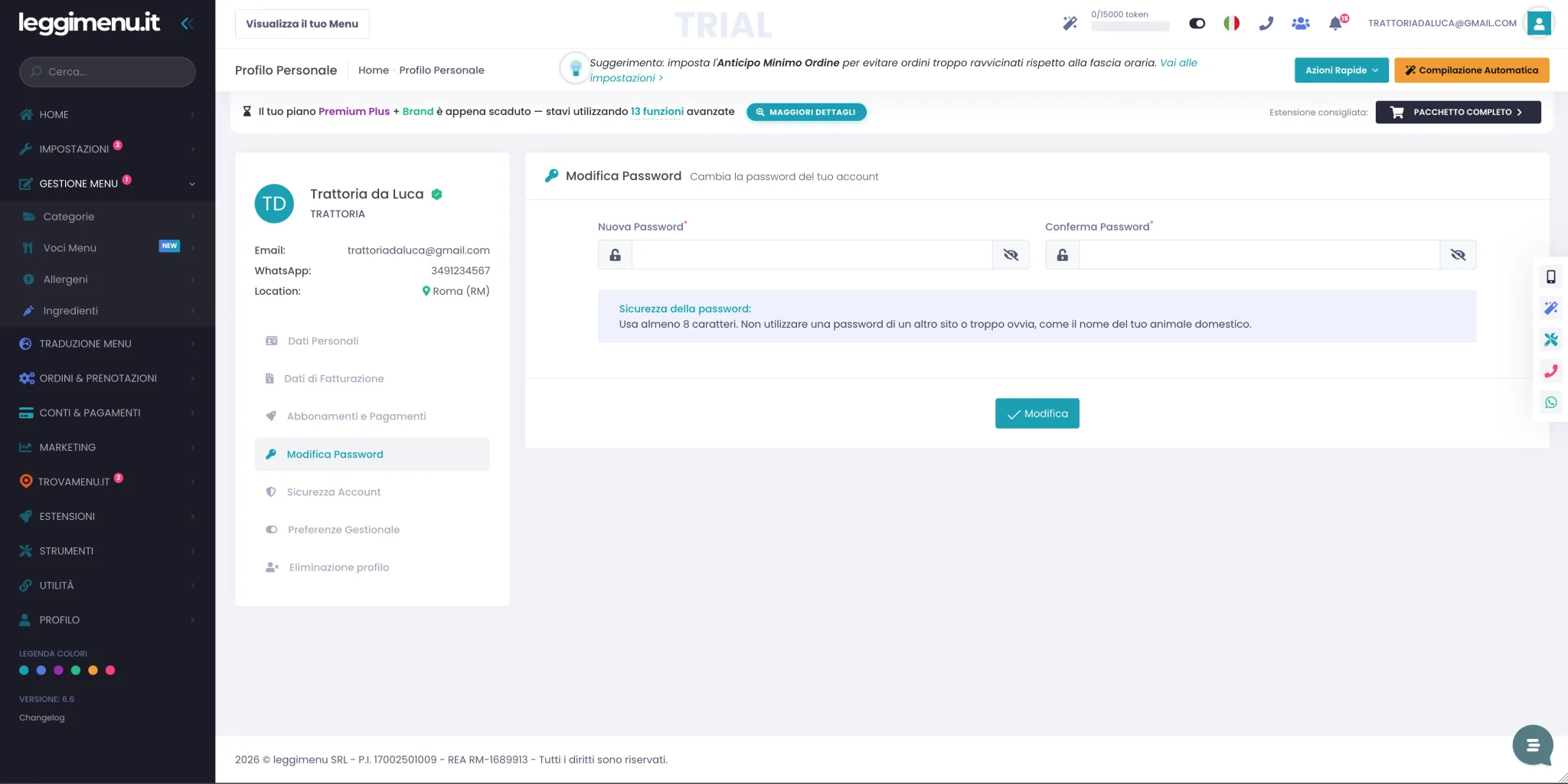Open Eliminazione profilo tab

(x=372, y=567)
